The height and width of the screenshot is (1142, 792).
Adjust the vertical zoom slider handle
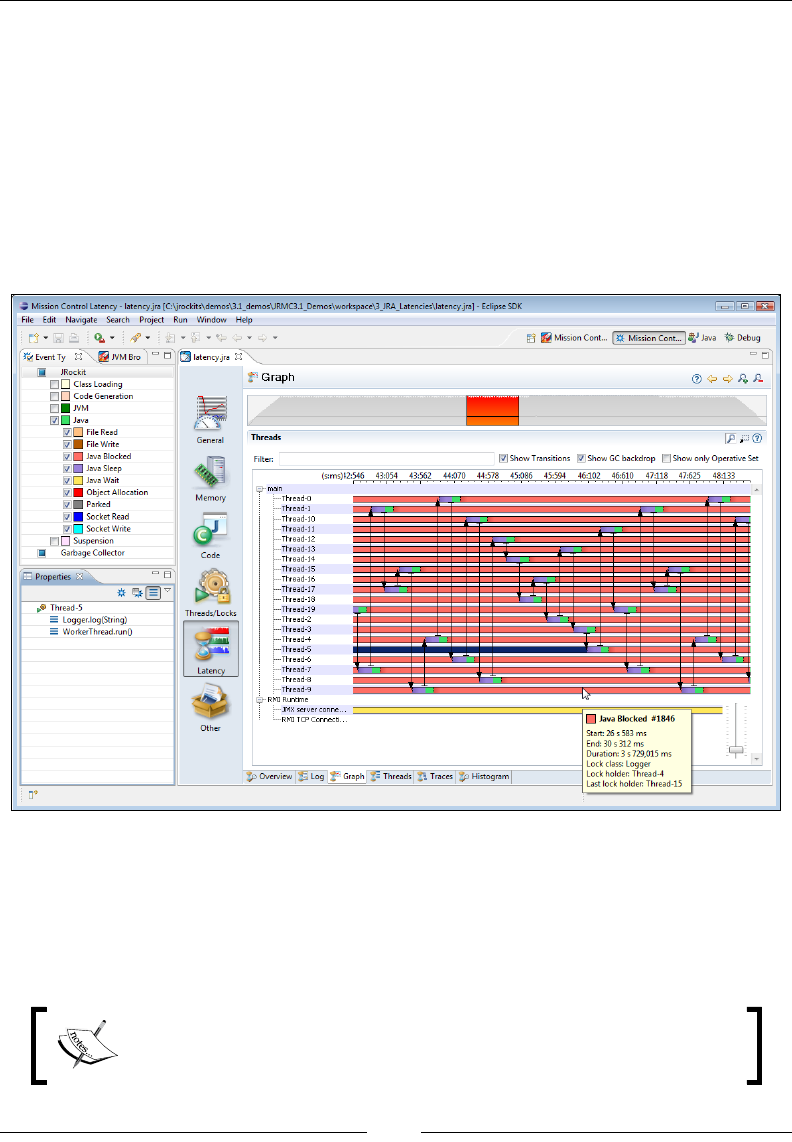[x=737, y=750]
